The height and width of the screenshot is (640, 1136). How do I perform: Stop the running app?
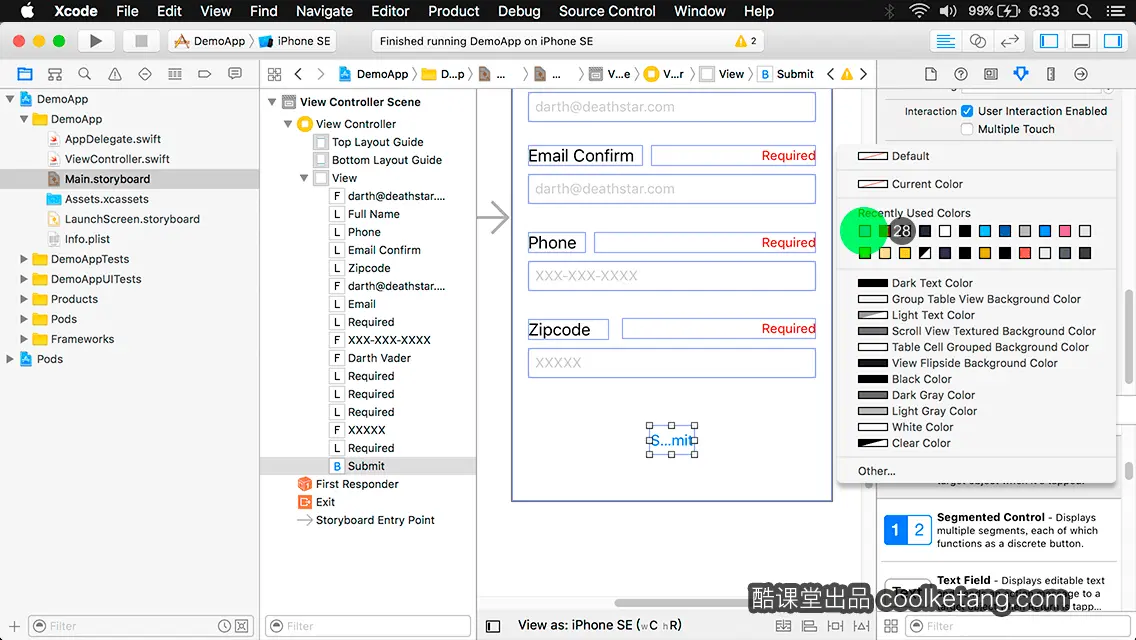click(141, 41)
